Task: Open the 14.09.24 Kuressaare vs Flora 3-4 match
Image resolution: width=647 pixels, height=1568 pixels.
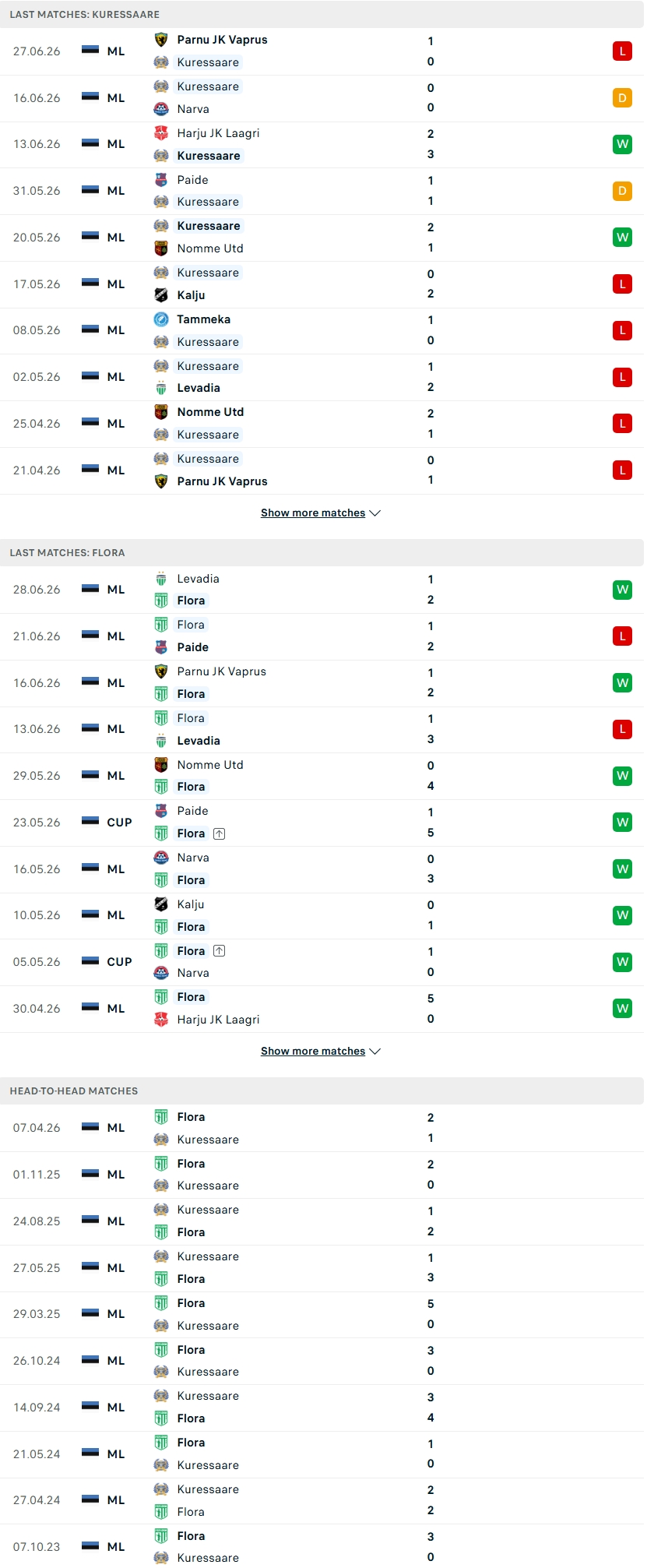Action: [322, 1408]
